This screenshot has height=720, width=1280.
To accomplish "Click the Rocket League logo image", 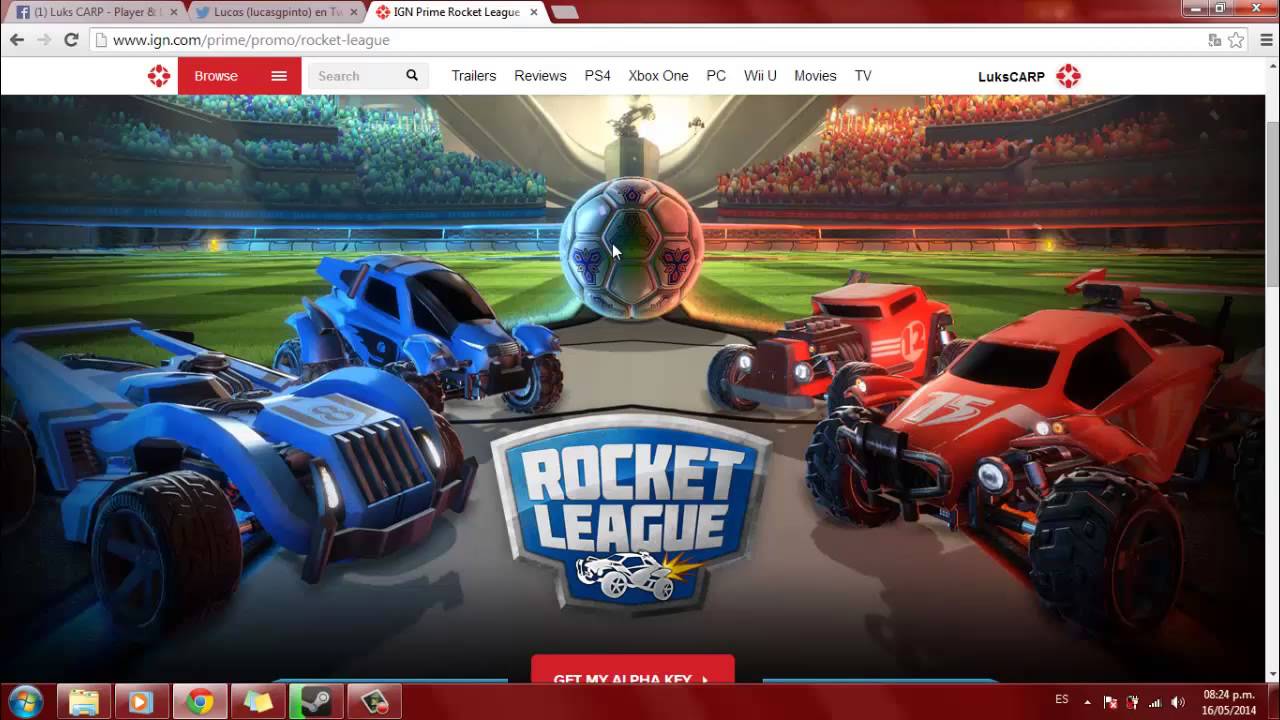I will (631, 513).
